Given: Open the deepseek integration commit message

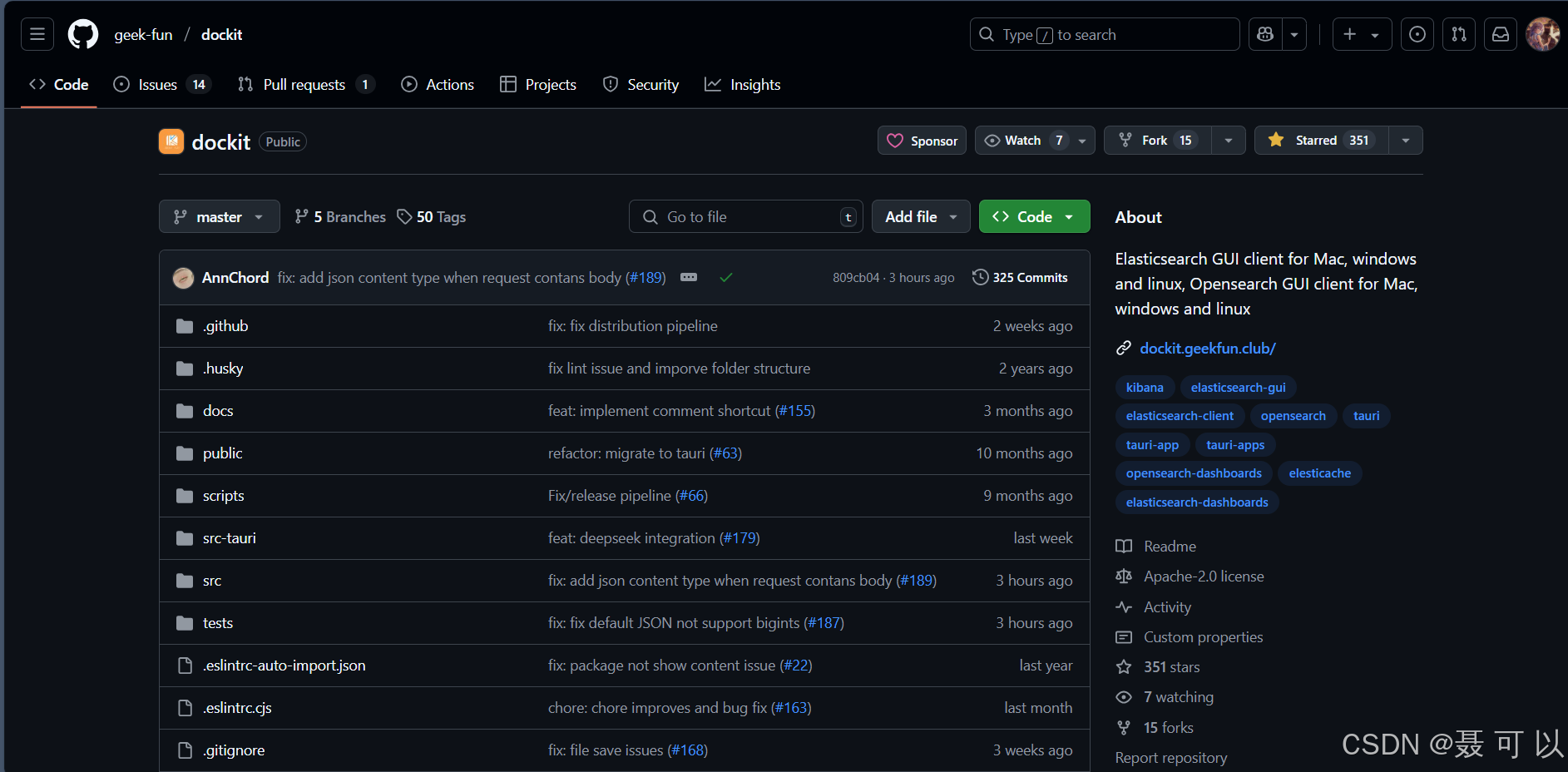Looking at the screenshot, I should [x=631, y=538].
